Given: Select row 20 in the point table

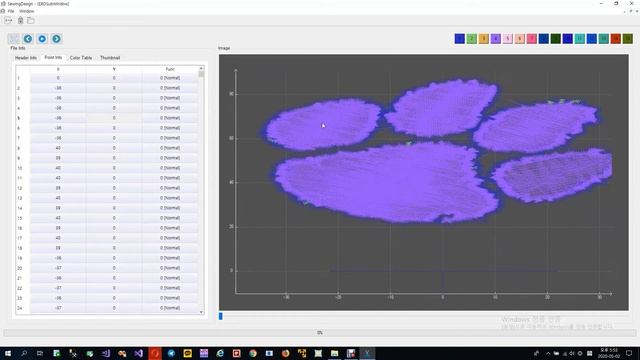Looking at the screenshot, I should click(108, 268).
